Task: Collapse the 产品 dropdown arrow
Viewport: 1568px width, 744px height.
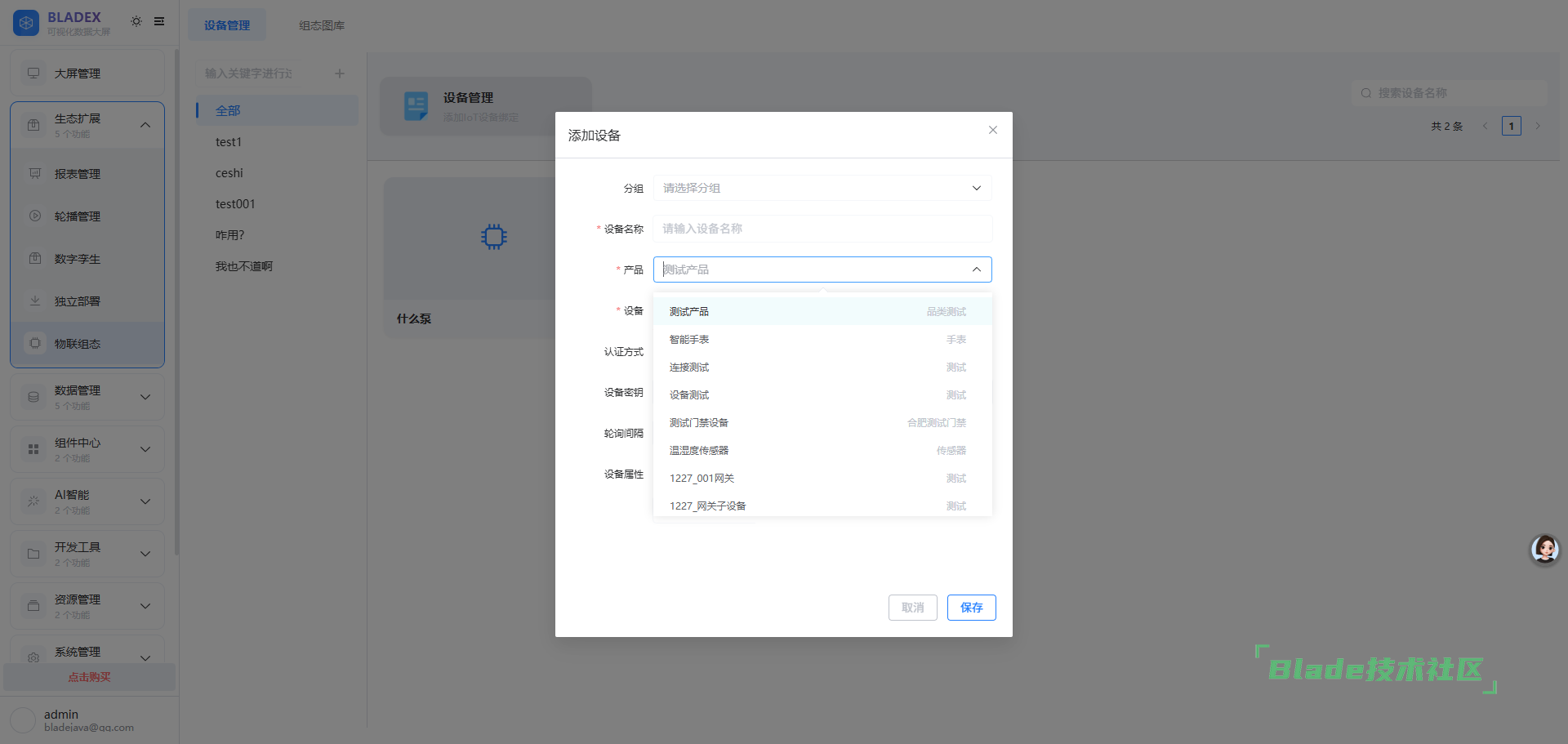Action: (977, 270)
